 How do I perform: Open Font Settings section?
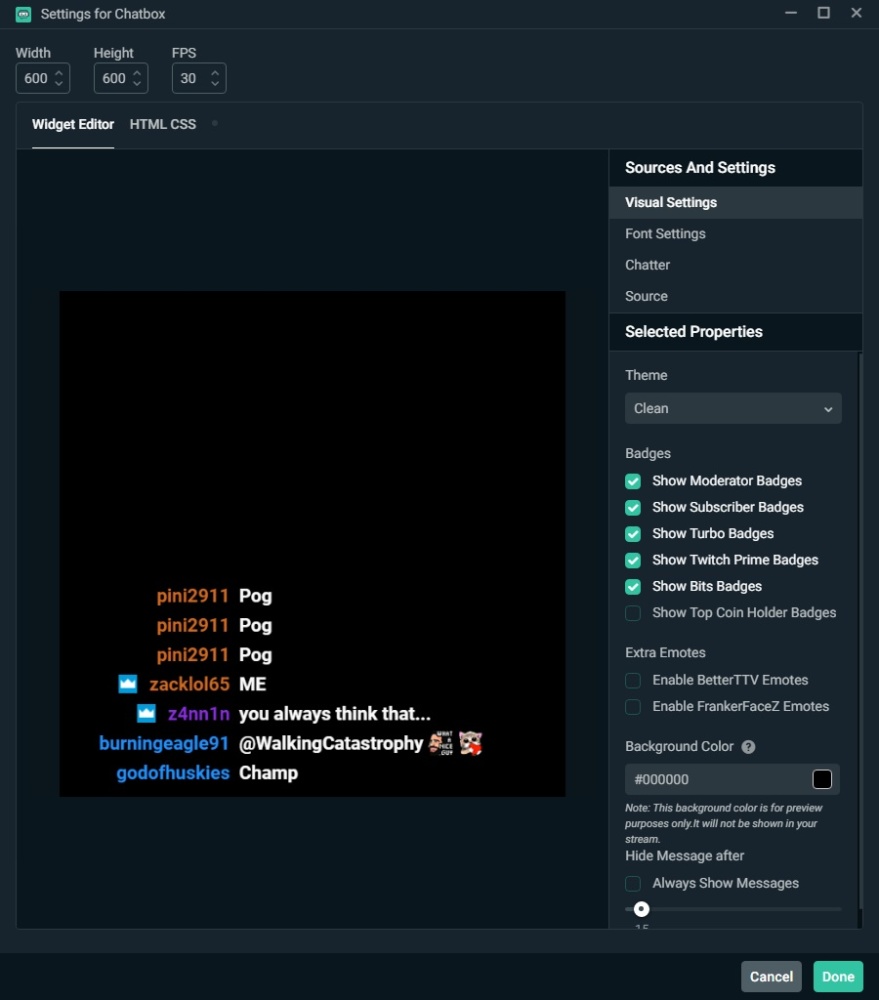[735, 233]
